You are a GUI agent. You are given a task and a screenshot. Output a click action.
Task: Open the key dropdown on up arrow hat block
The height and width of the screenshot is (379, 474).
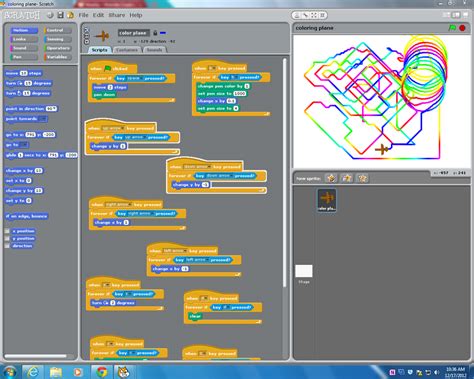tap(113, 128)
